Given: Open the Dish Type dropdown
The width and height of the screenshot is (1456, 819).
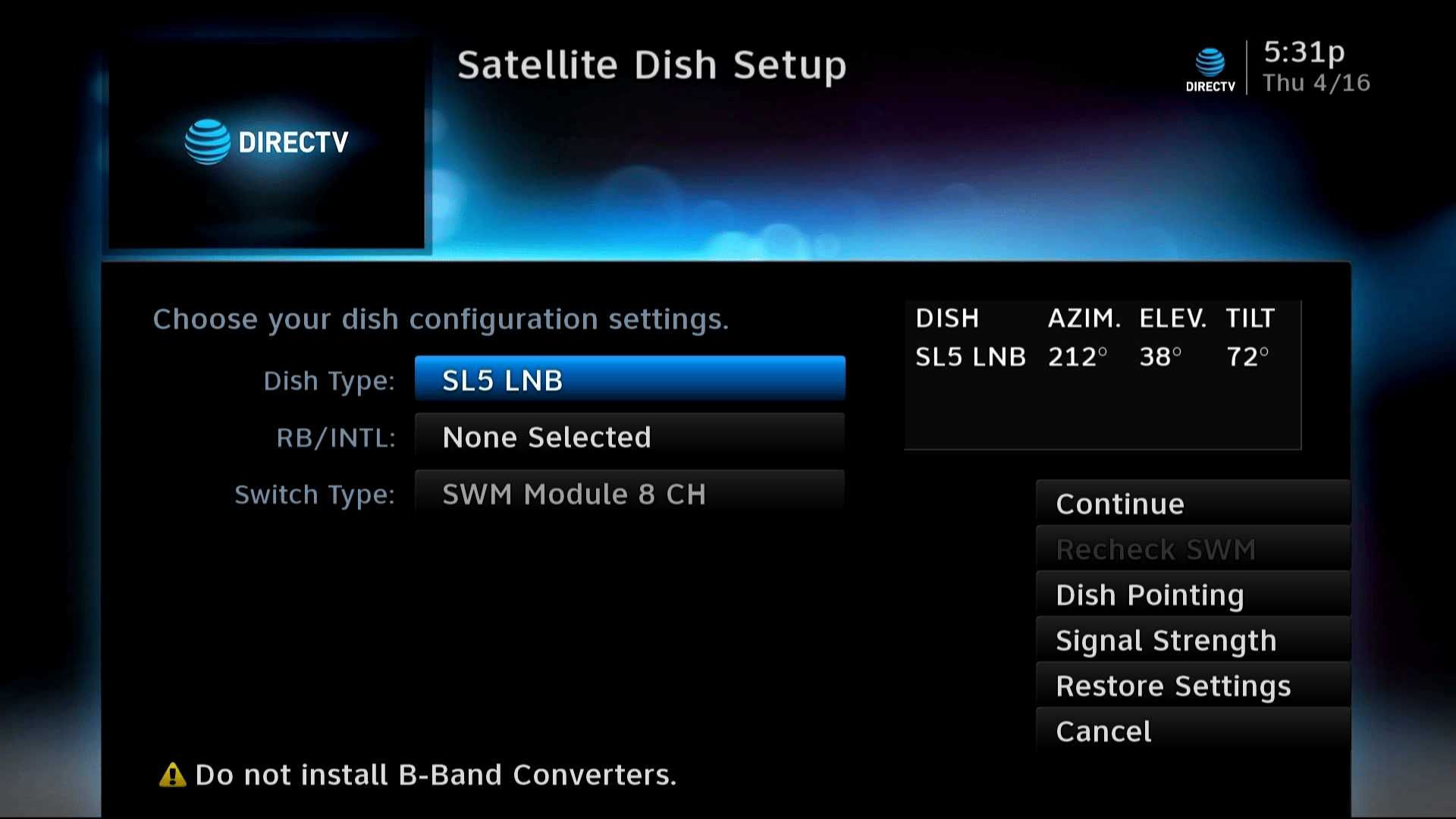Looking at the screenshot, I should click(628, 378).
